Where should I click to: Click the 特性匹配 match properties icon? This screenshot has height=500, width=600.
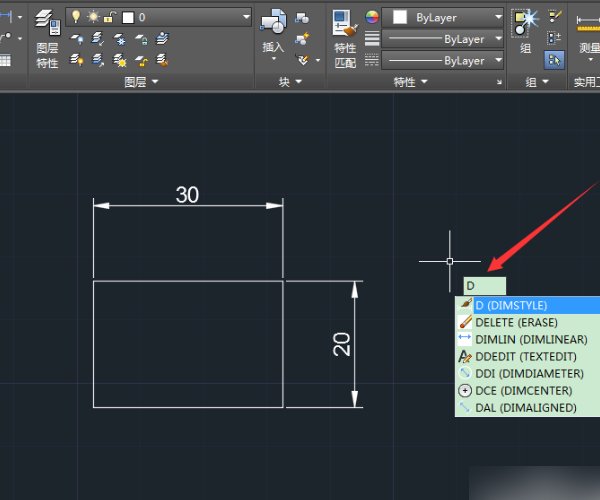coord(345,38)
